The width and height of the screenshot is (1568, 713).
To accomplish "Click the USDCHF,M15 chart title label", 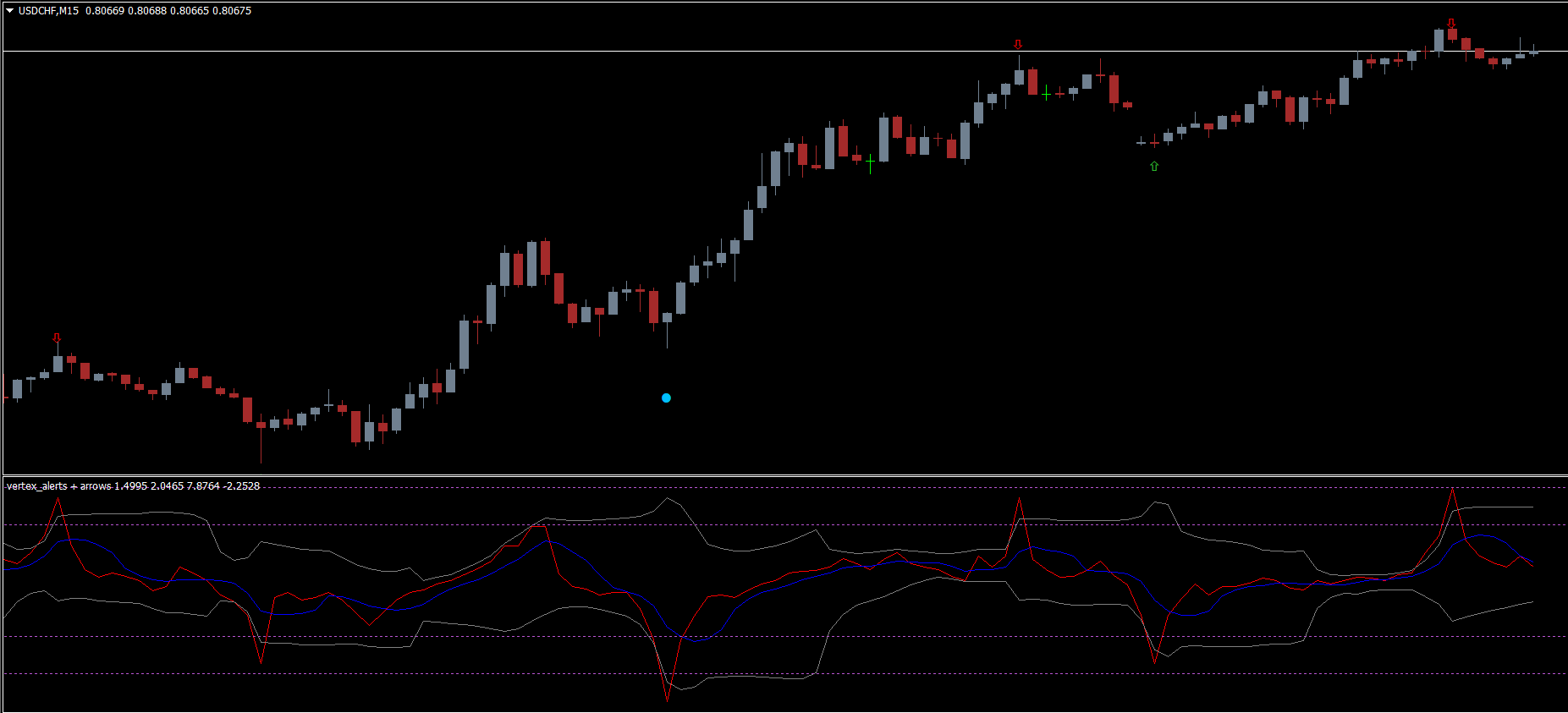I will [48, 11].
